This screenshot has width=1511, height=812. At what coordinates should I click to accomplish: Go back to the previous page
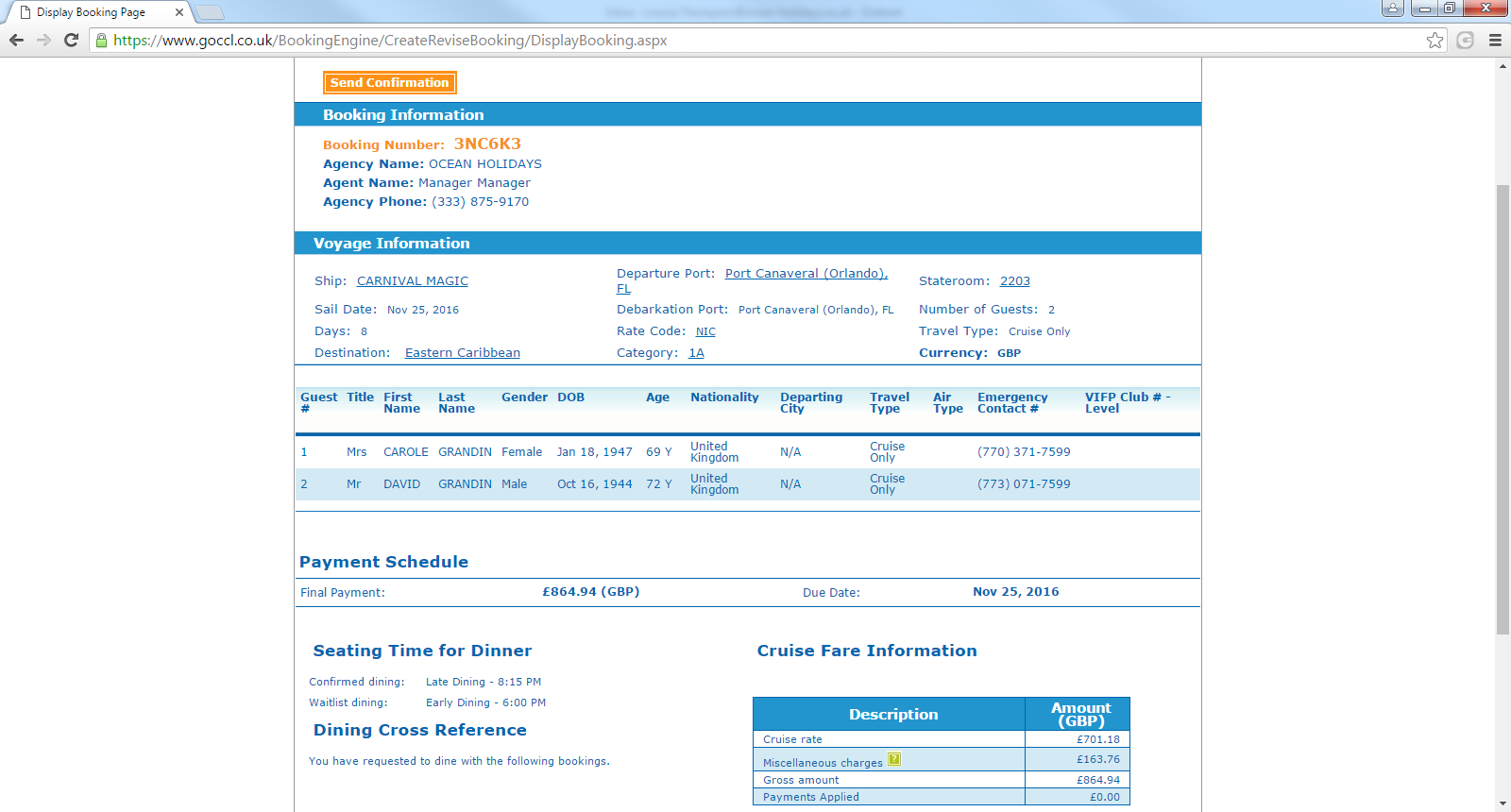16,40
